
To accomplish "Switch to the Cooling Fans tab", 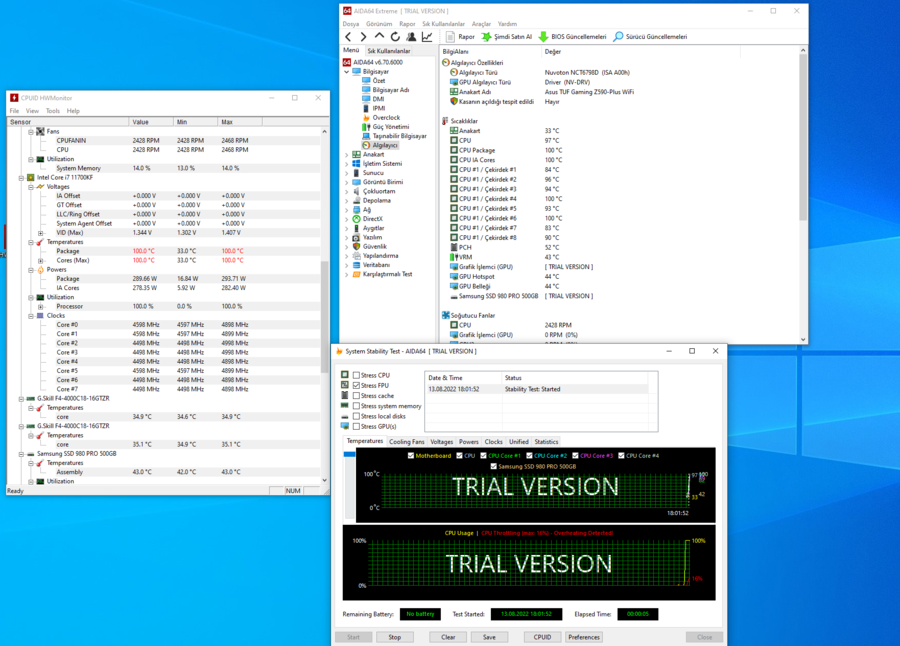I will [406, 442].
